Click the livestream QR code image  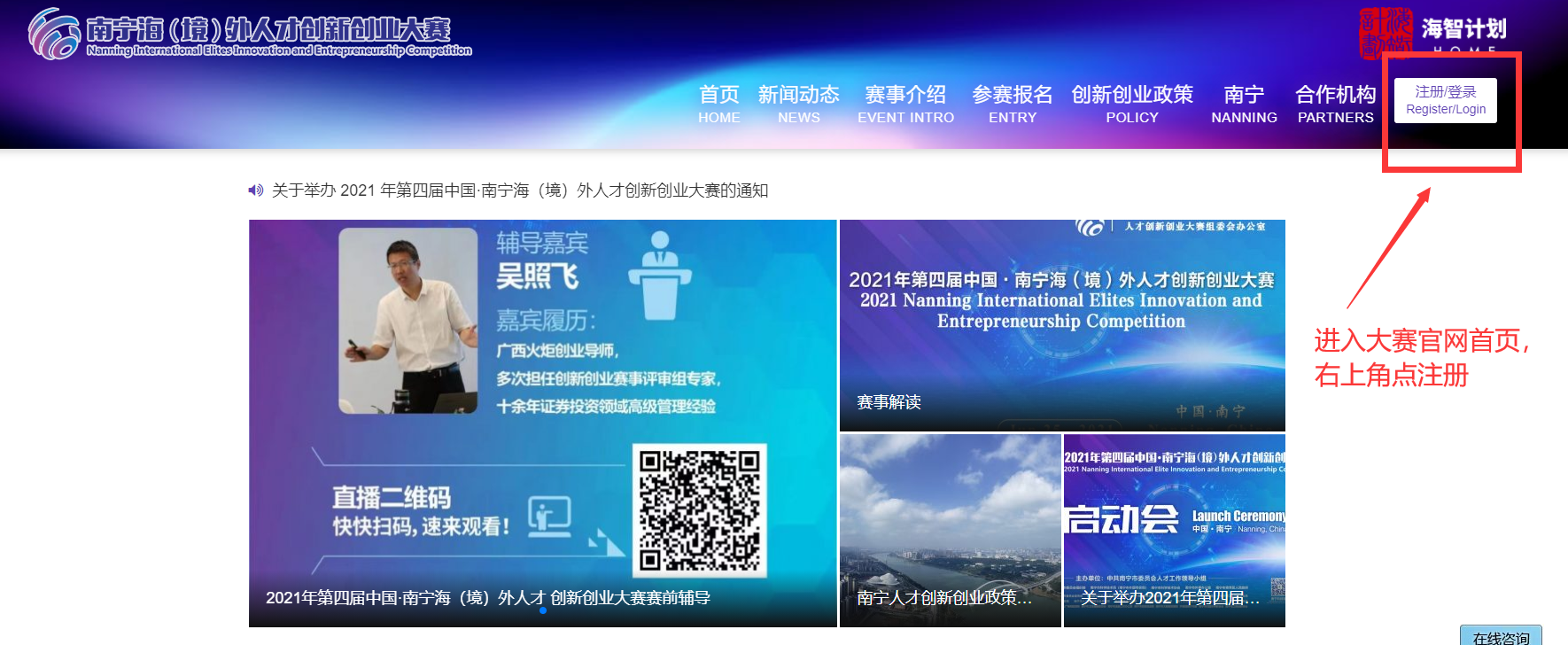coord(699,510)
